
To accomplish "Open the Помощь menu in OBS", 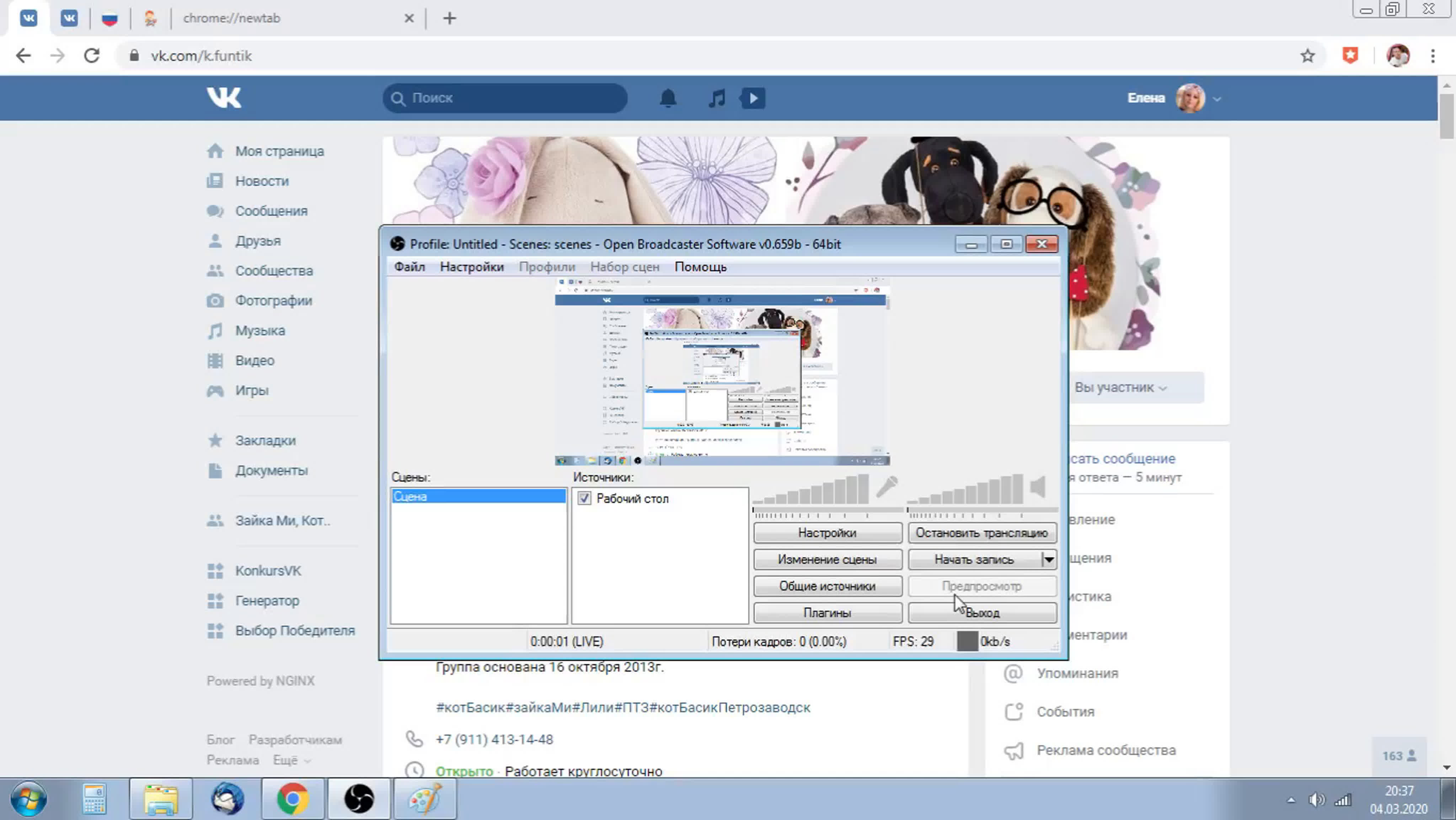I will pyautogui.click(x=700, y=267).
